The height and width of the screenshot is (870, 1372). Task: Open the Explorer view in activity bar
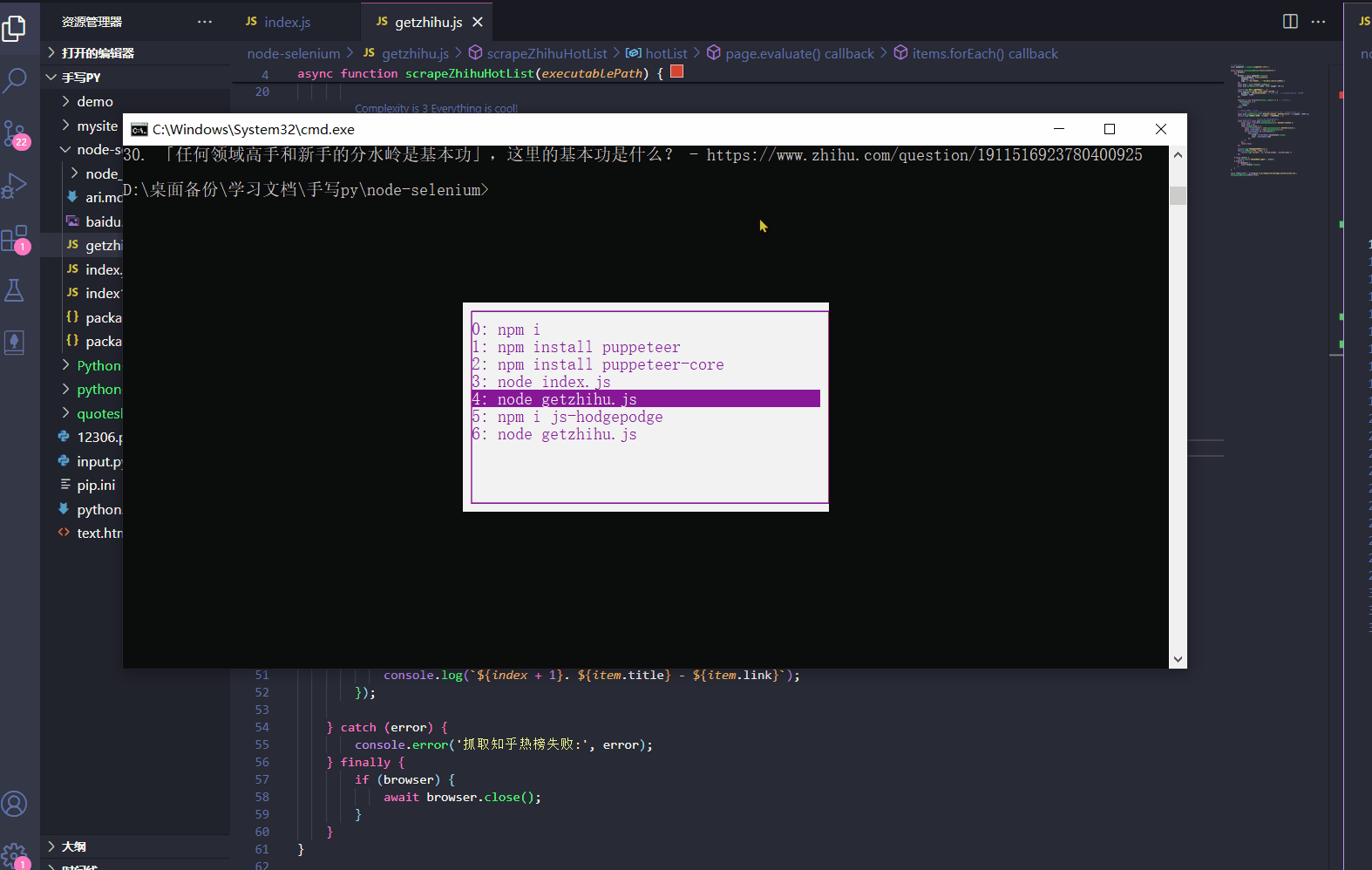point(15,27)
